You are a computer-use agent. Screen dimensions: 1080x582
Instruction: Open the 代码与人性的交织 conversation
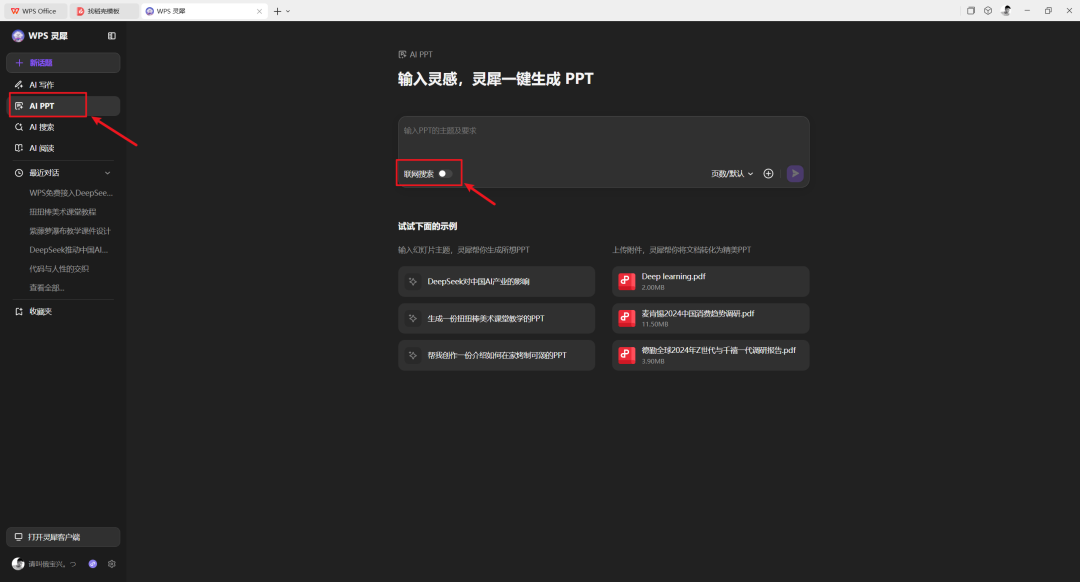pos(59,269)
